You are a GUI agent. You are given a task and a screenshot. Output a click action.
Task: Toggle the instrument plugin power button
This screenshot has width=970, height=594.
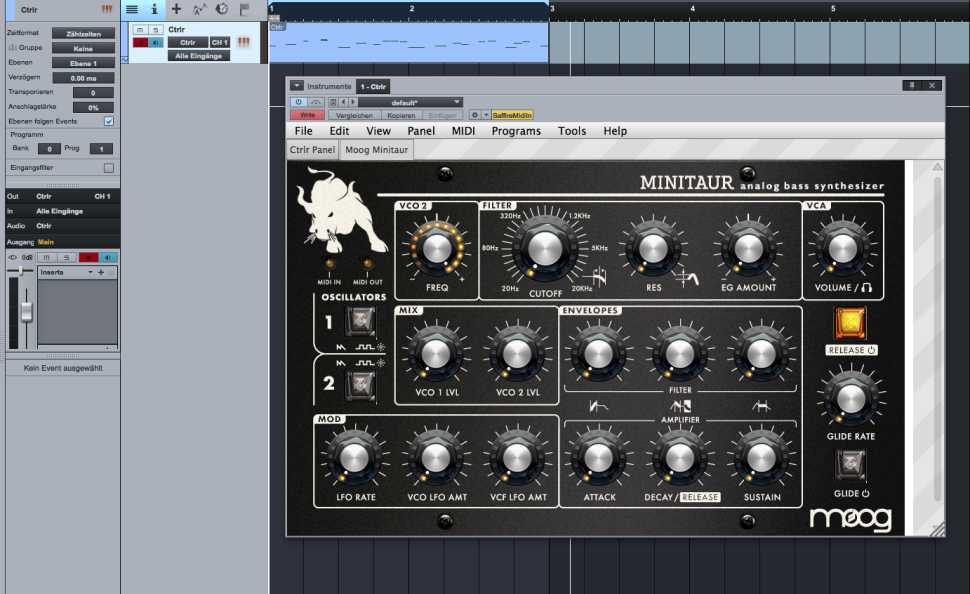pyautogui.click(x=298, y=102)
